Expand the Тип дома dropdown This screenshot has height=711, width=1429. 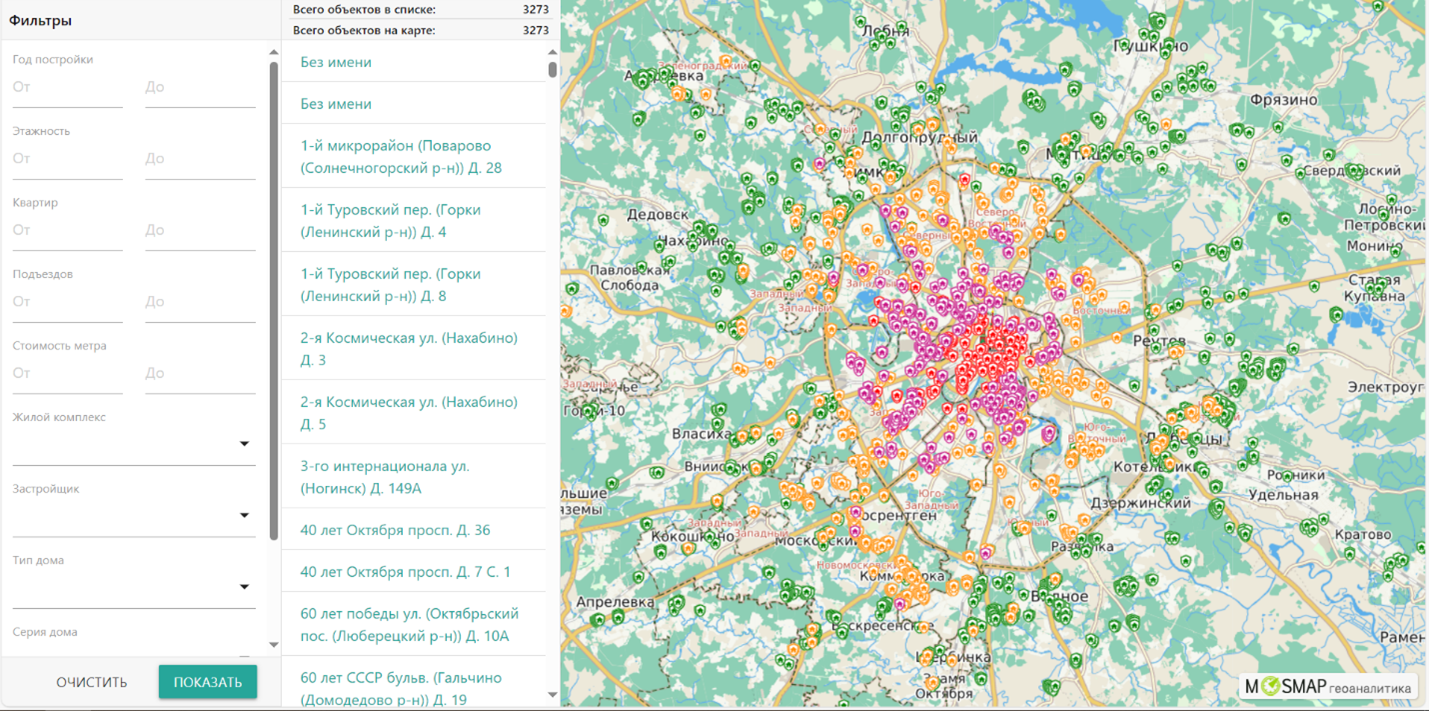(x=244, y=587)
